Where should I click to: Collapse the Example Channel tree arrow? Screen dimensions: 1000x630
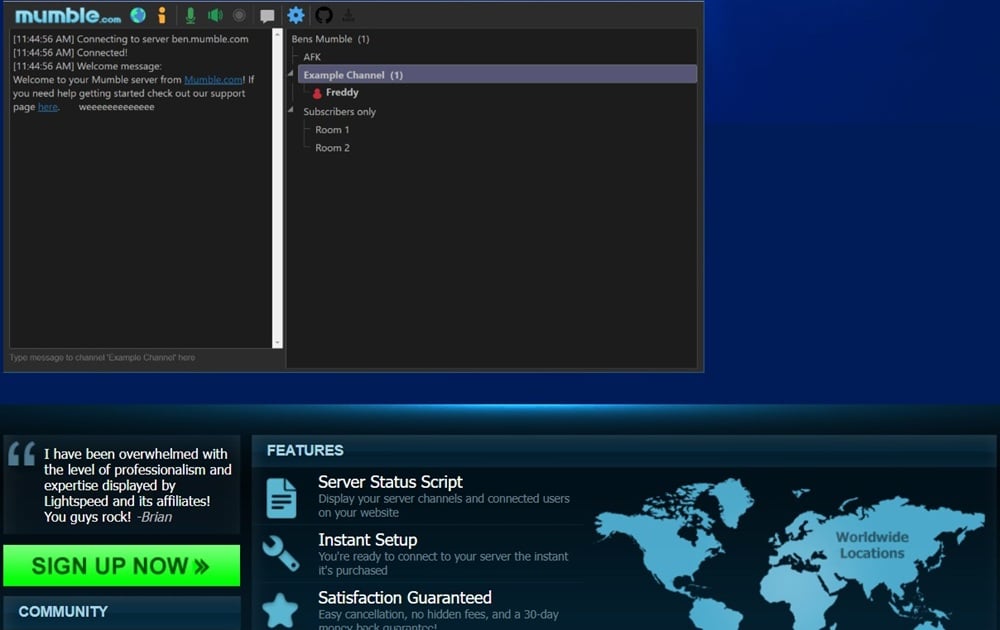pyautogui.click(x=291, y=74)
